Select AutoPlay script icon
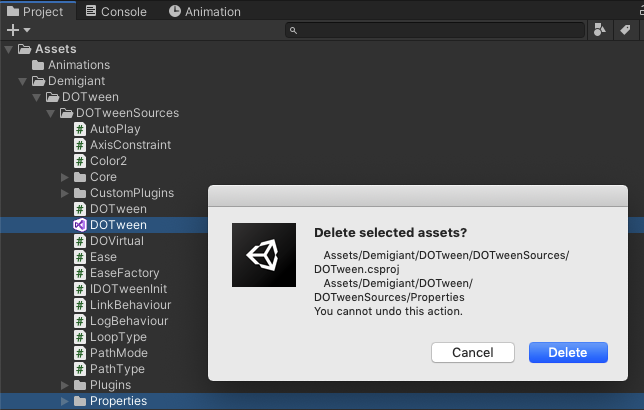Image resolution: width=644 pixels, height=410 pixels. (80, 129)
